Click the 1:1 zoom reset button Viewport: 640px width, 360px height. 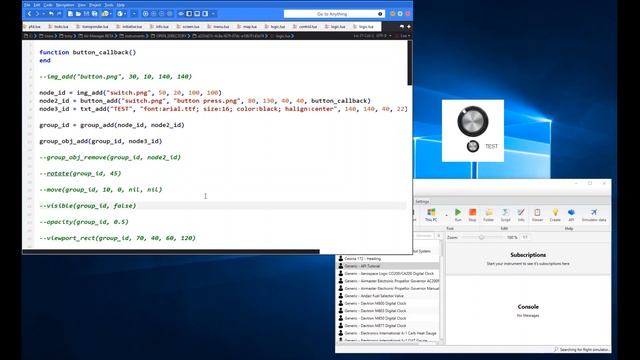tap(525, 237)
